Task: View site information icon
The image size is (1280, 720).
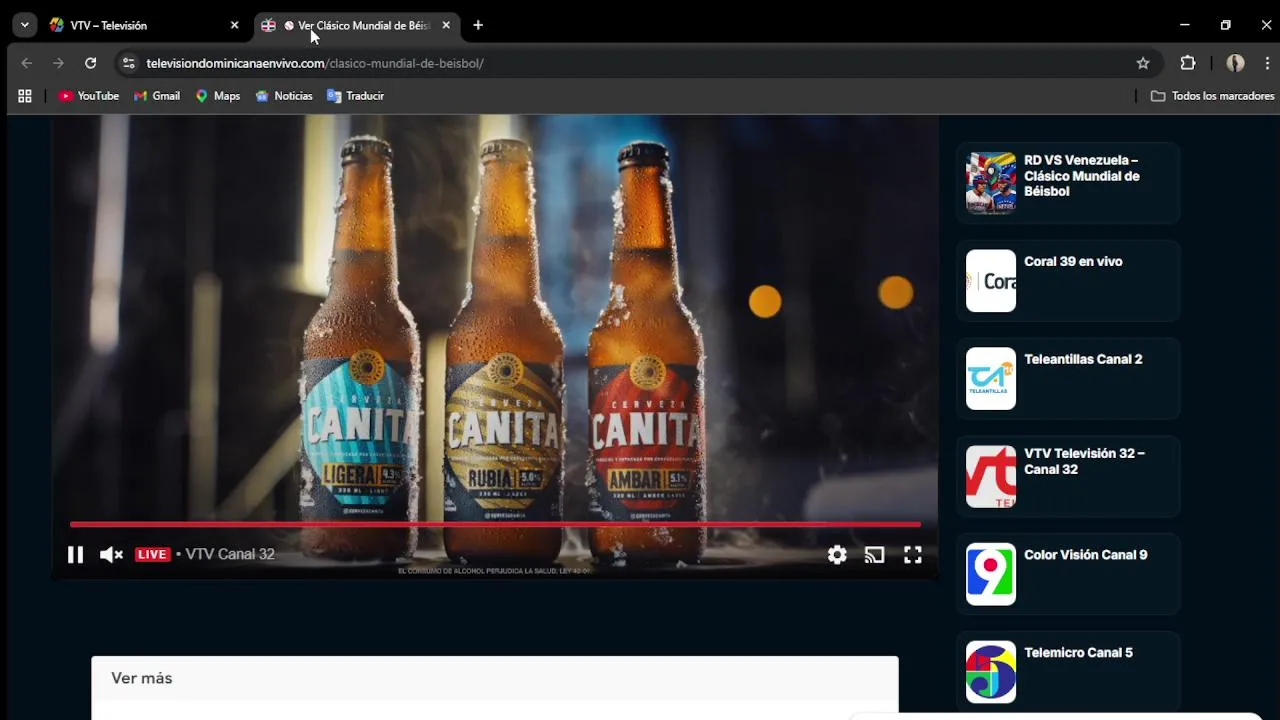Action: coord(128,63)
